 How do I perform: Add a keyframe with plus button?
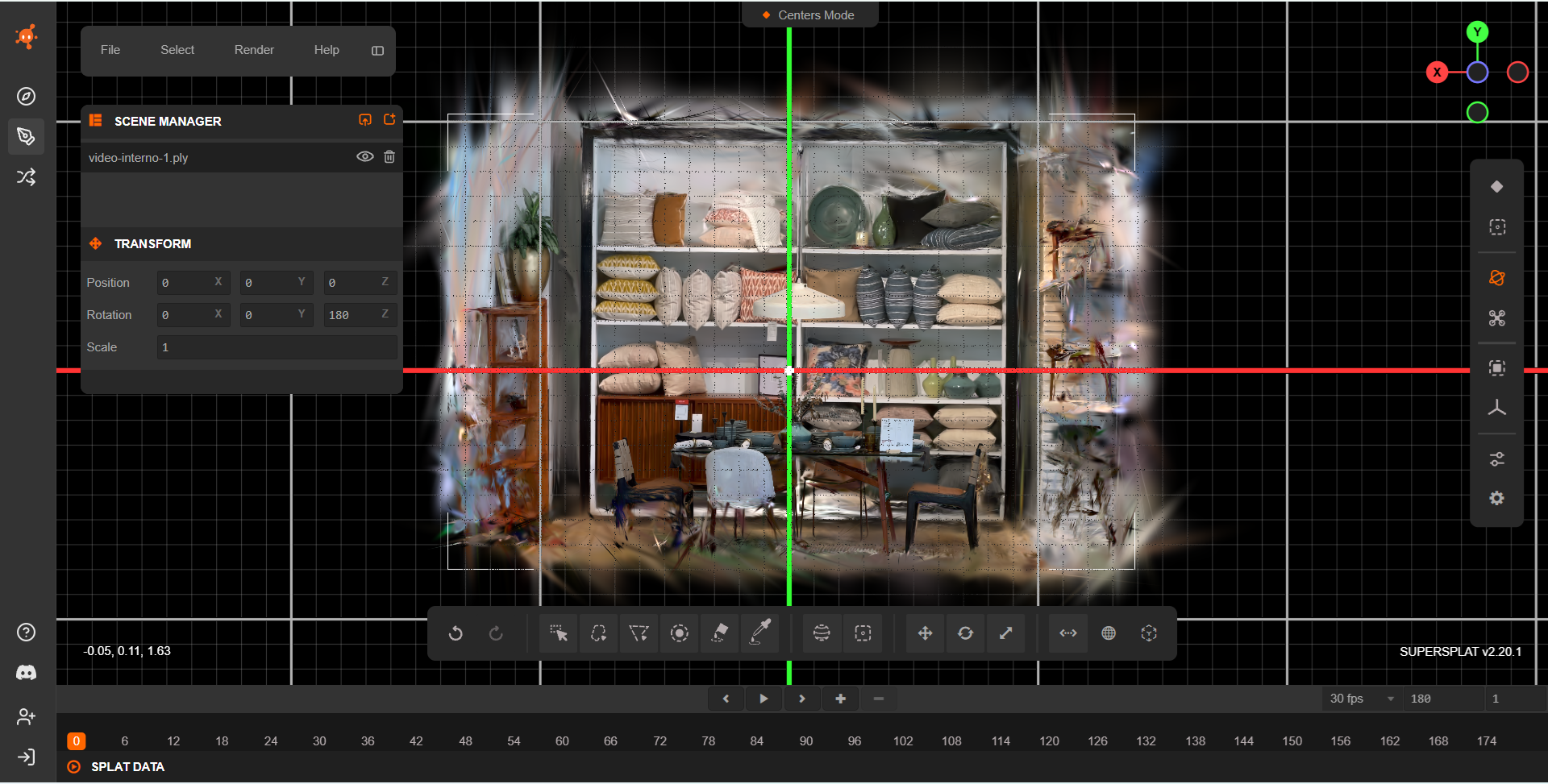[840, 699]
